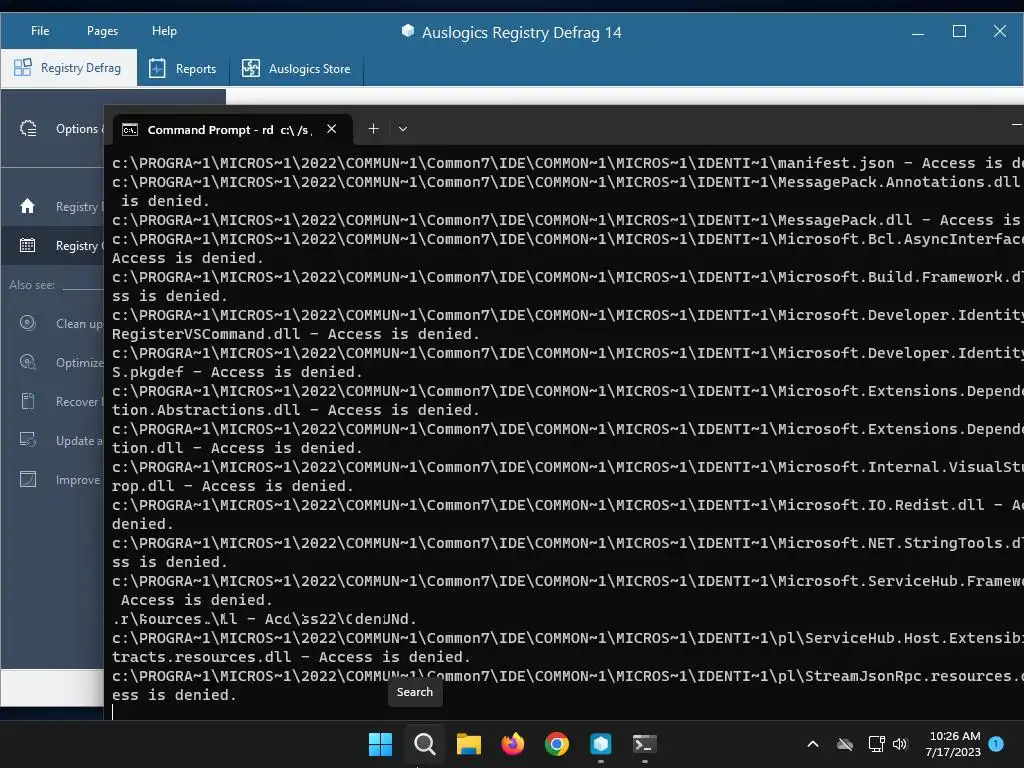Select the Command Prompt rd tab
This screenshot has width=1024, height=768.
pos(232,129)
